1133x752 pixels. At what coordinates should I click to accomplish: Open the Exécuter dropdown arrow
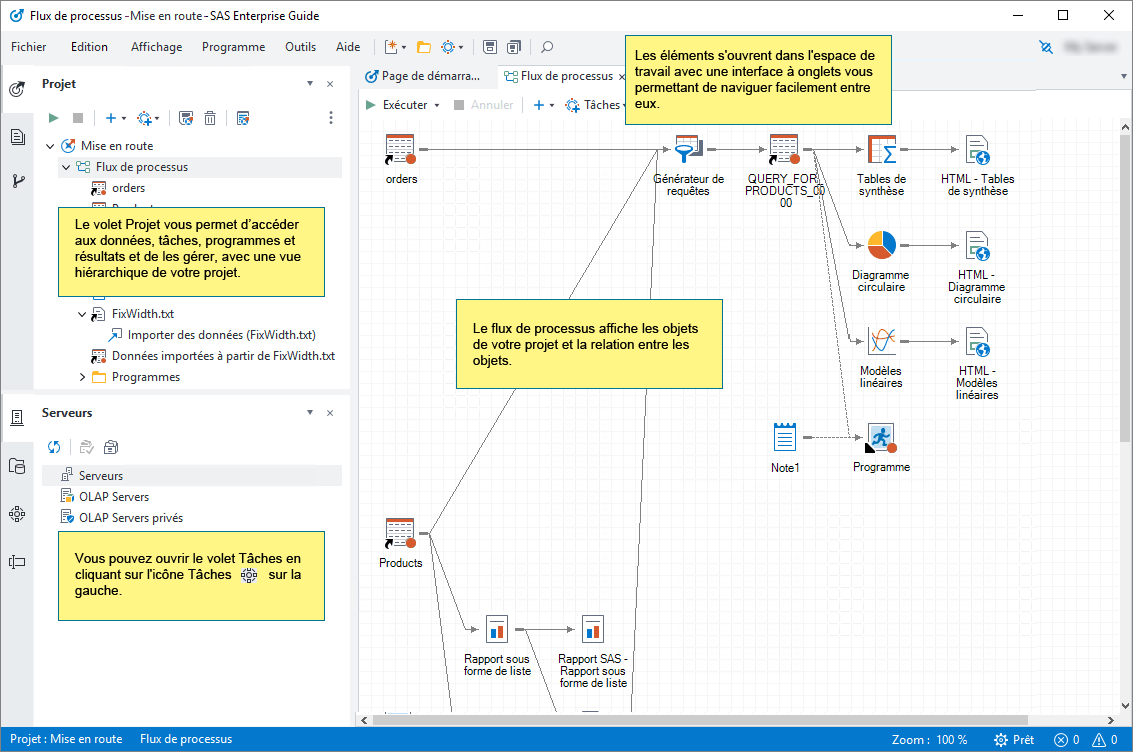(435, 104)
